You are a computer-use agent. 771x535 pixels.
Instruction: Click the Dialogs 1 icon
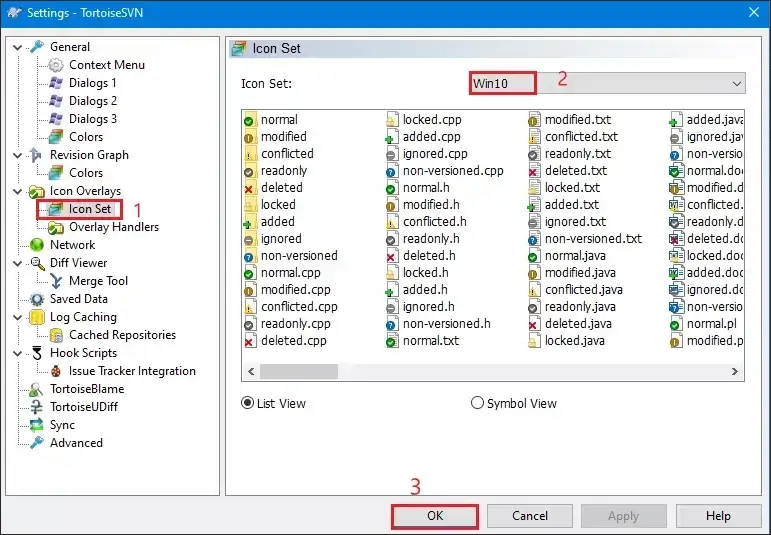pos(56,83)
